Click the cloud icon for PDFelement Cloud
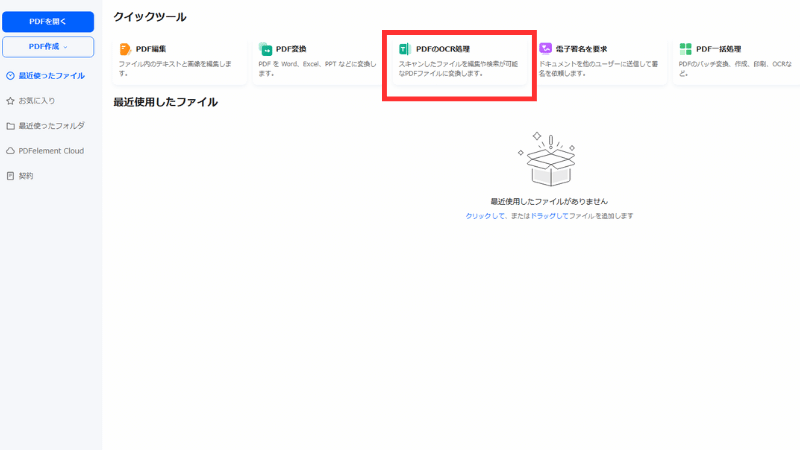This screenshot has height=450, width=800. pos(10,151)
